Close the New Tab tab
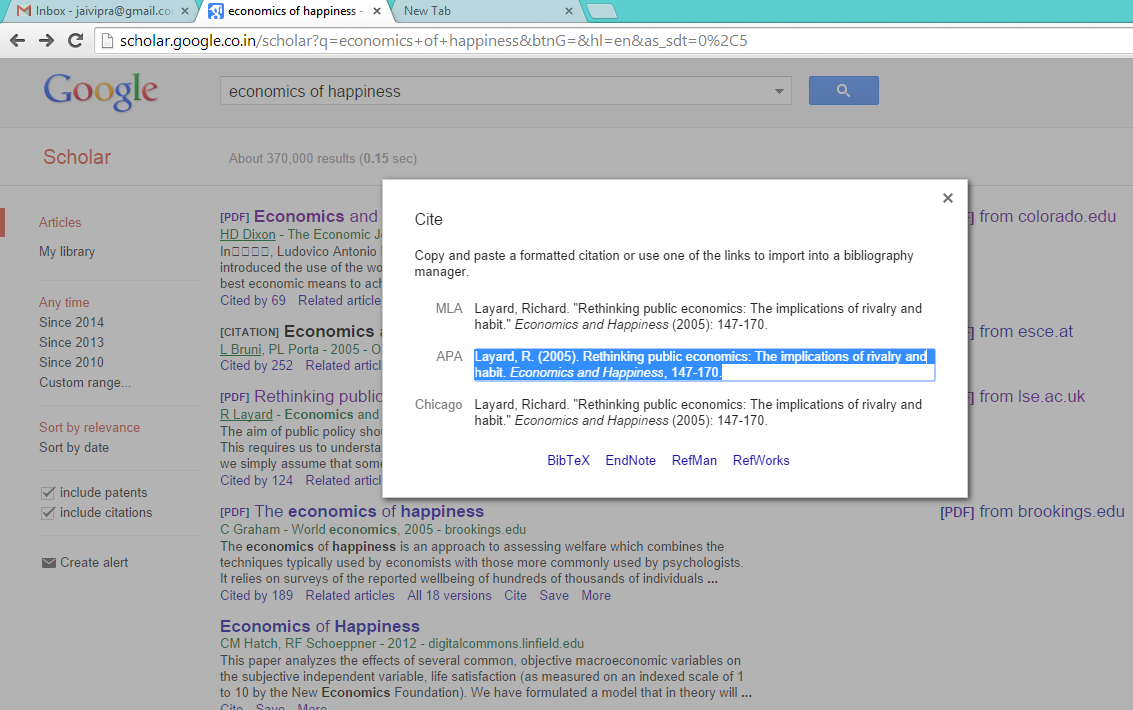The height and width of the screenshot is (710, 1133). point(569,11)
